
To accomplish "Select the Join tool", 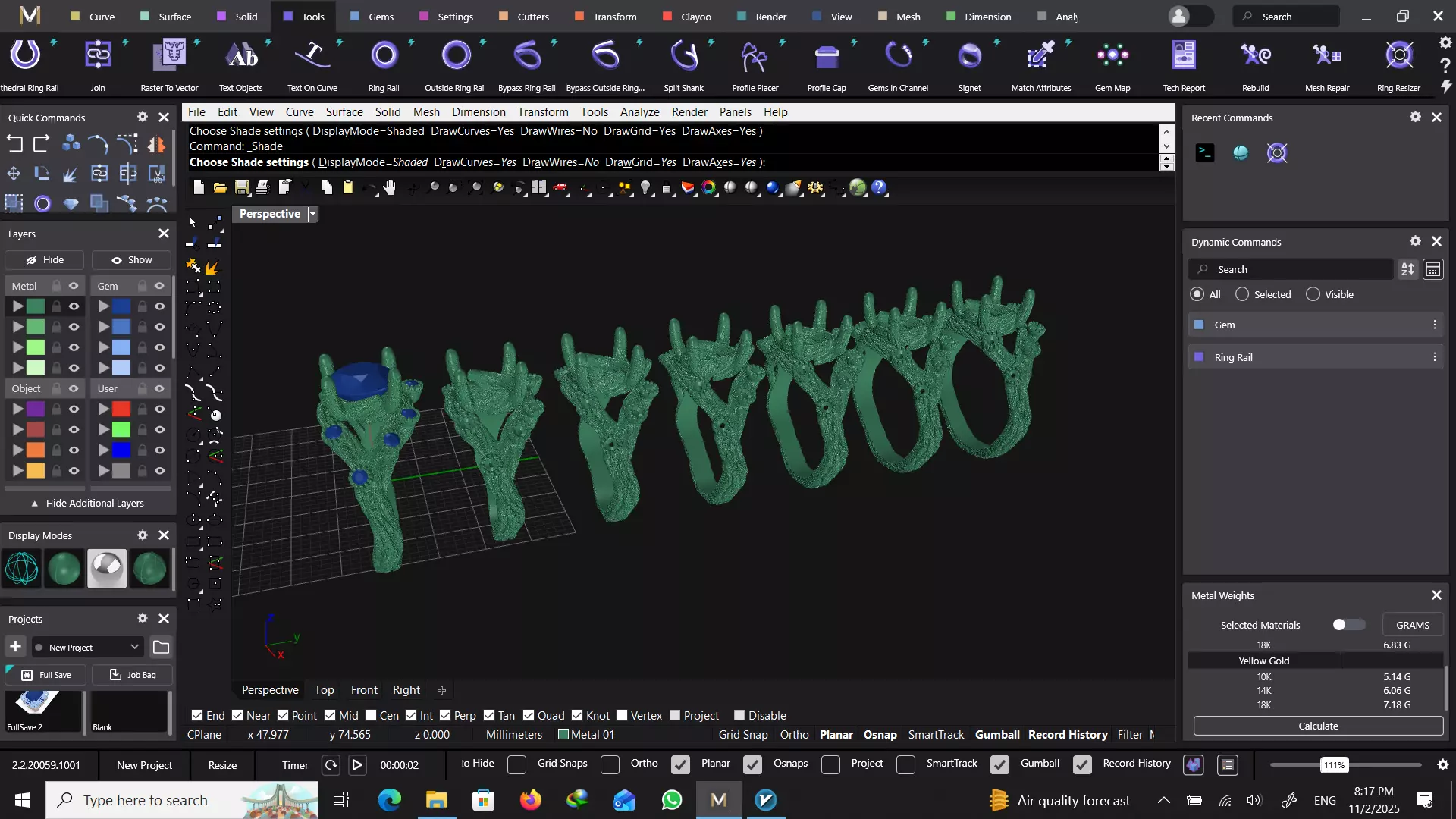I will (x=98, y=64).
